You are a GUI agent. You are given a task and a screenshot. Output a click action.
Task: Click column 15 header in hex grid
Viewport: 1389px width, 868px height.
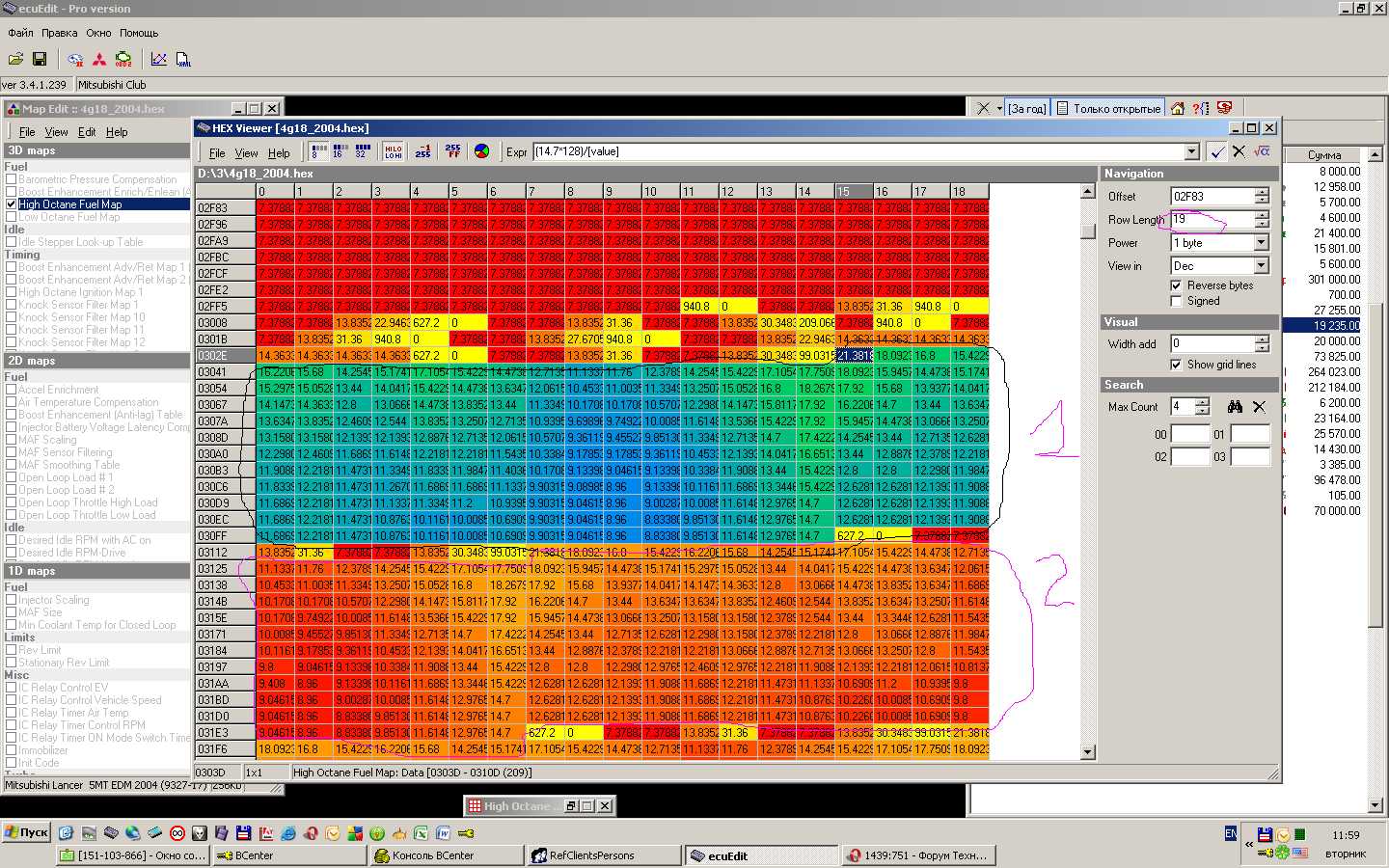(x=853, y=191)
